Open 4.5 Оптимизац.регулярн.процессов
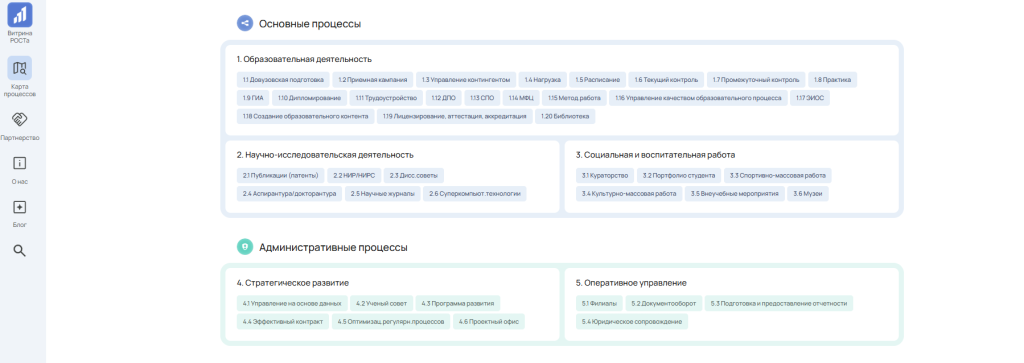Screen dimensions: 1024x363 [x=391, y=322]
